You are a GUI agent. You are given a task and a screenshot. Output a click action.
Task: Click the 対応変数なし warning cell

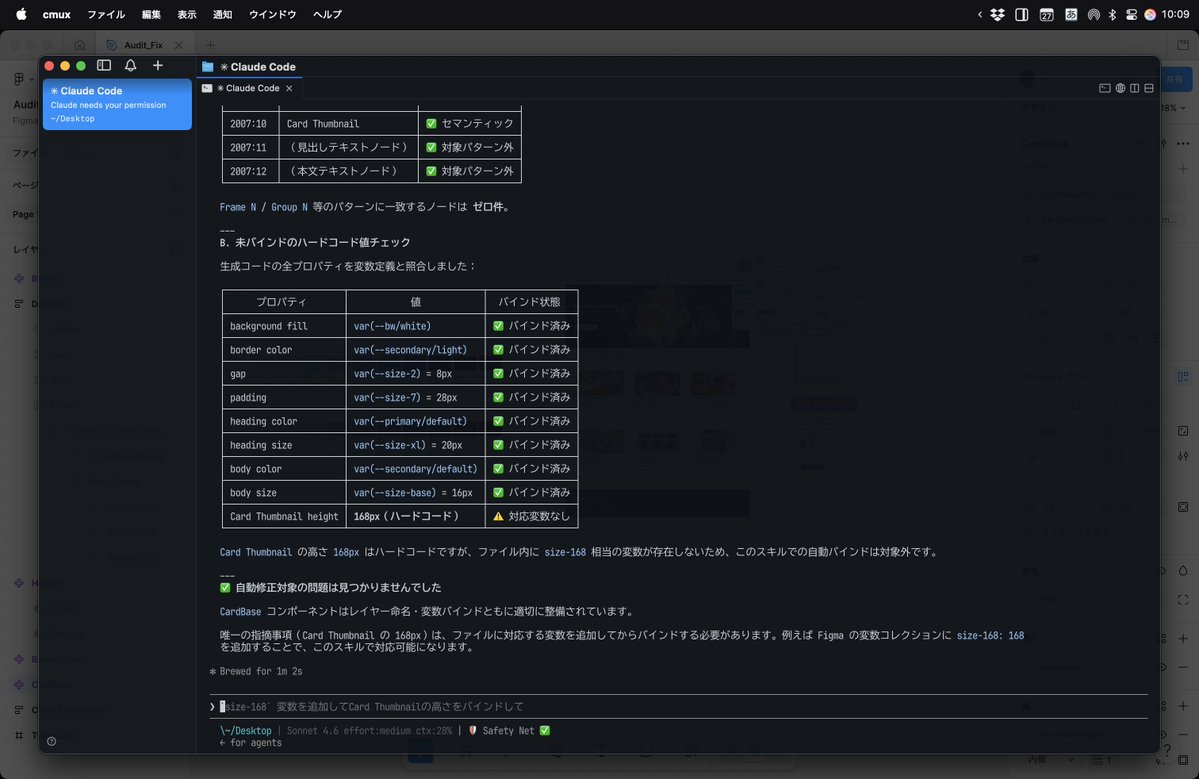tap(531, 516)
